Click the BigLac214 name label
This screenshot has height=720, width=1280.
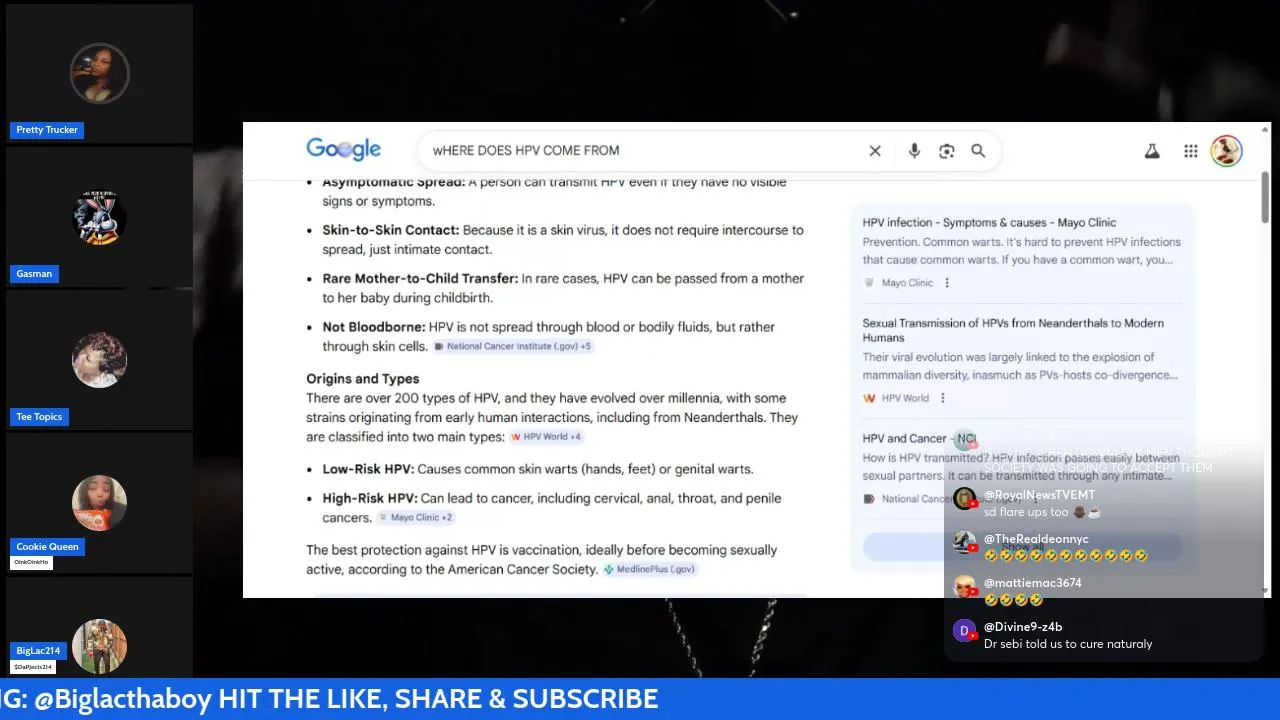click(38, 651)
